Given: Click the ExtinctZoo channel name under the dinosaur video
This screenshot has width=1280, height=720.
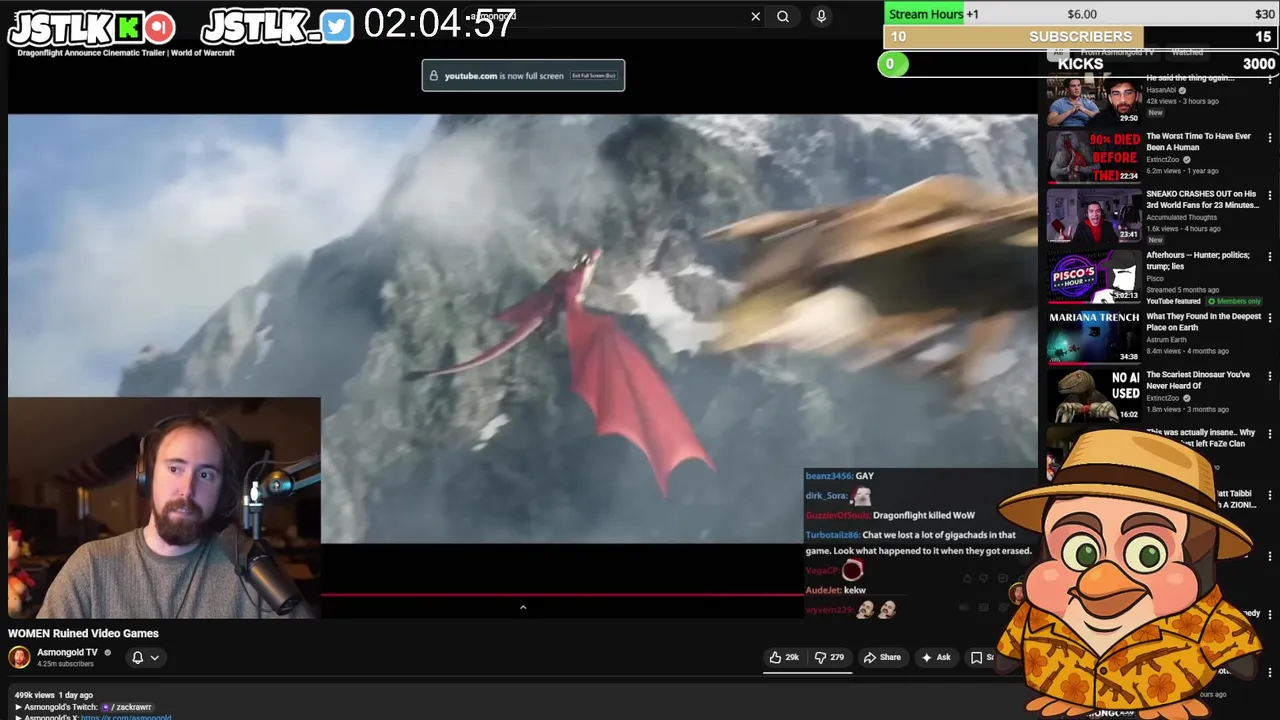Looking at the screenshot, I should [x=1162, y=398].
